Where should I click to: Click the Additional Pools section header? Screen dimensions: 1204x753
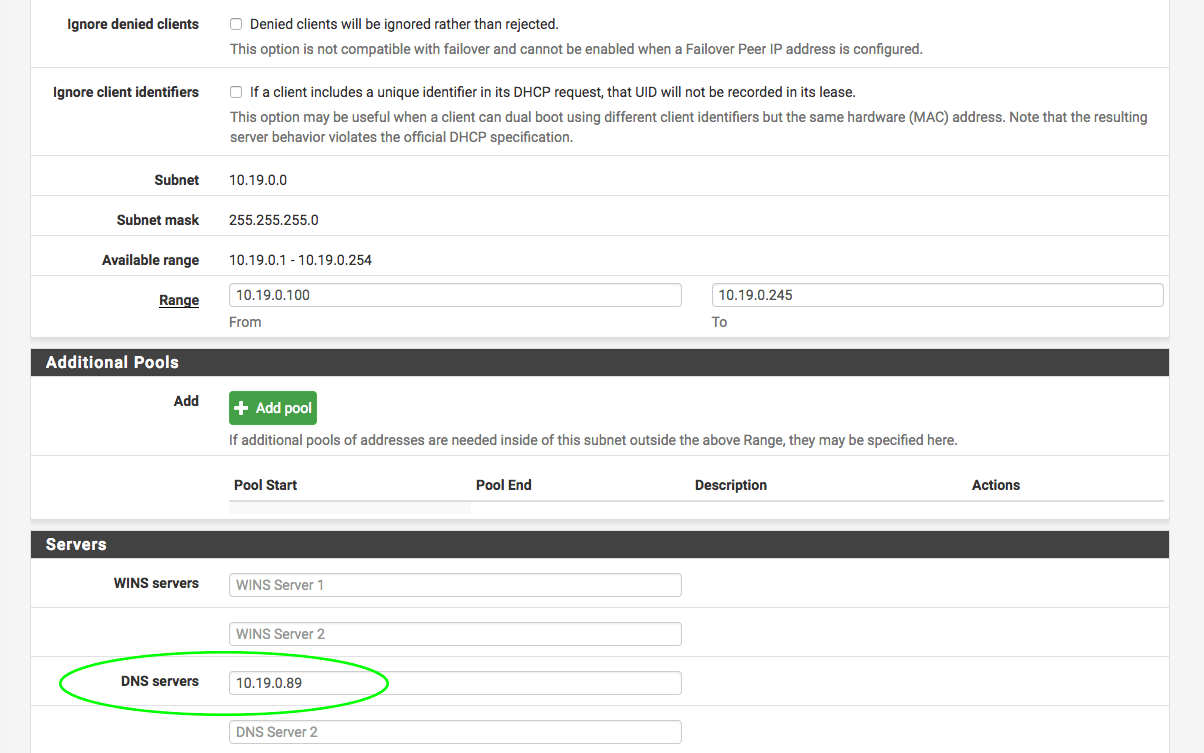(x=112, y=362)
